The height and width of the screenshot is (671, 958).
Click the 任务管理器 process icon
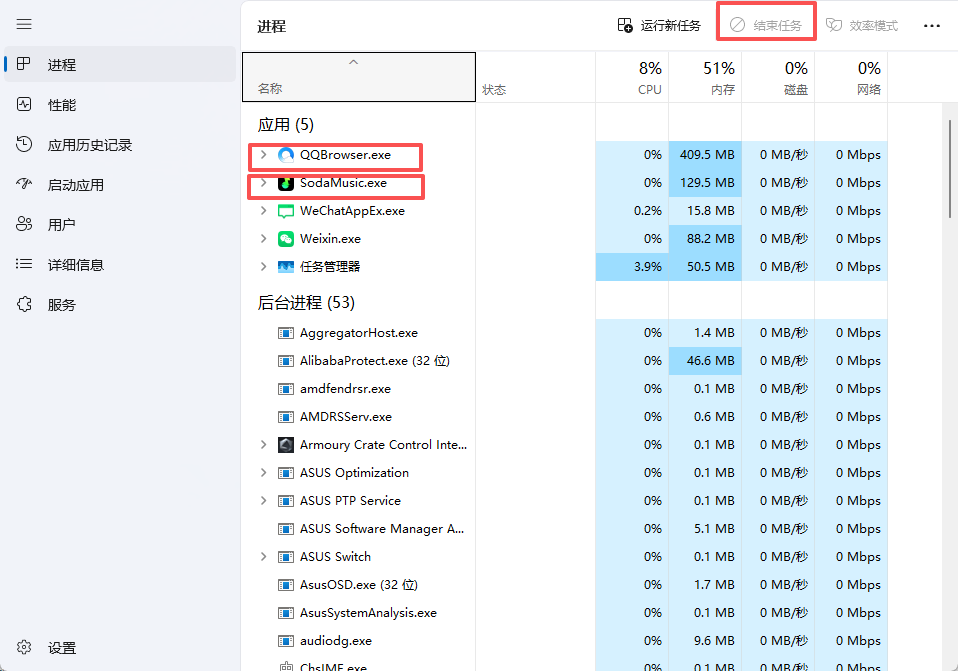[286, 267]
